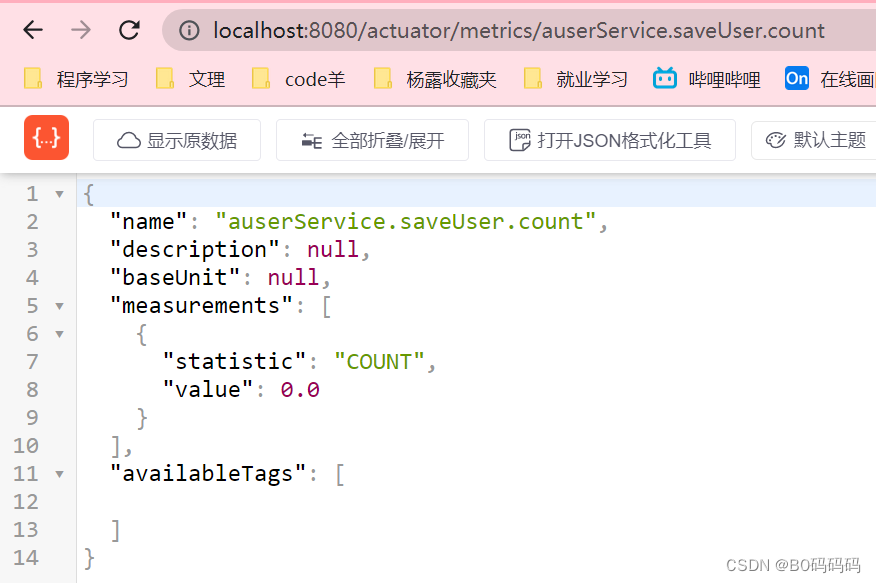Image resolution: width=876 pixels, height=583 pixels.
Task: Click the "description" key
Action: tap(194, 250)
